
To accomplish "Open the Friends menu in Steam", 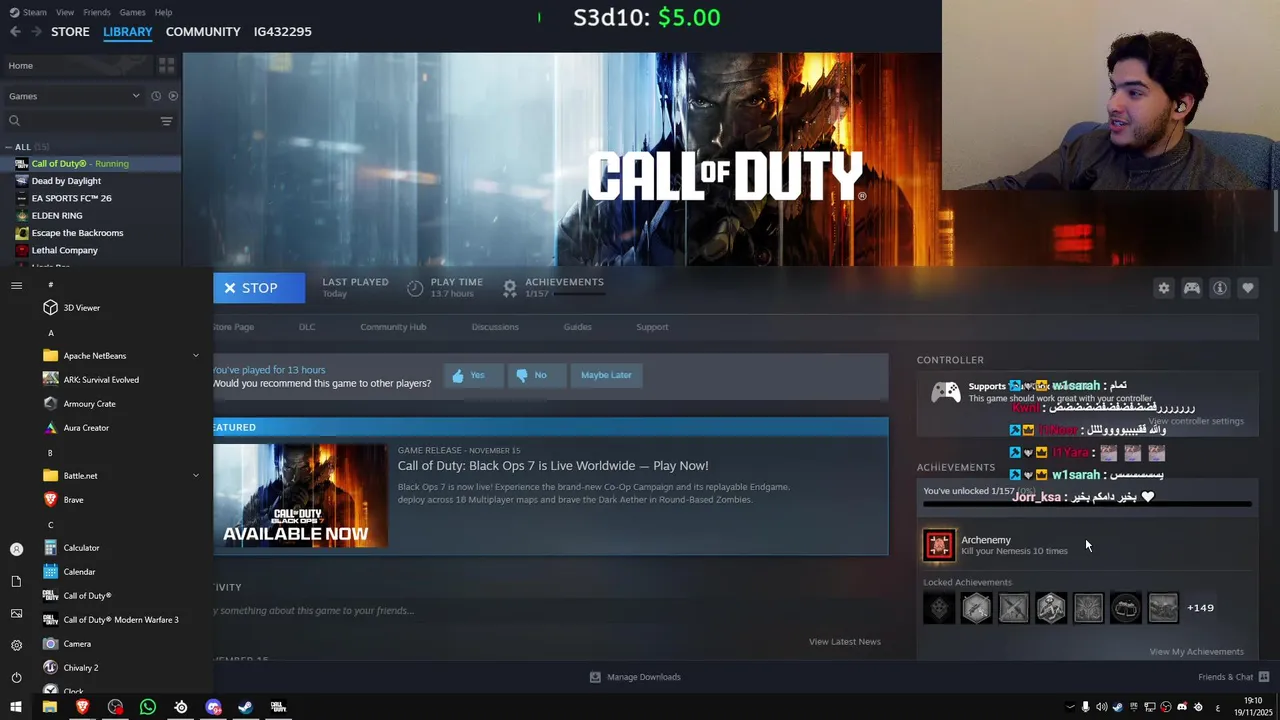I will [97, 12].
